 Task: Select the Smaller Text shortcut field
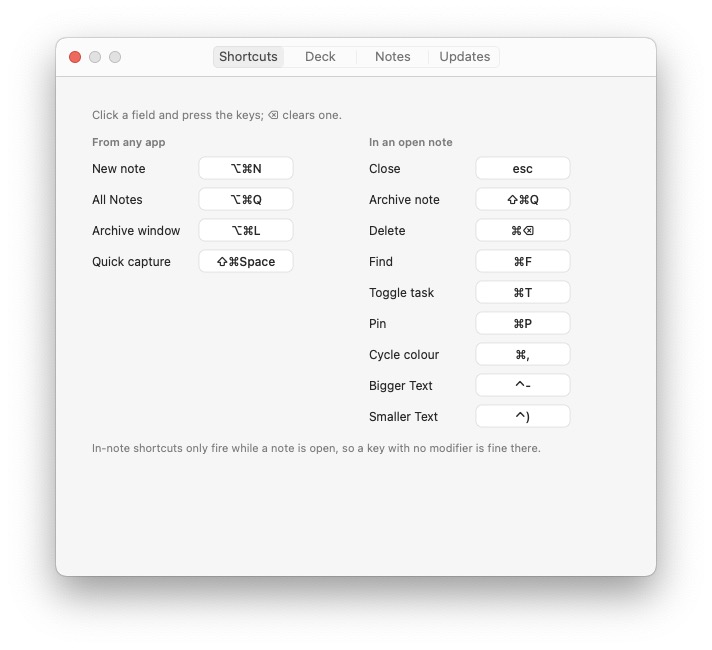pos(523,416)
